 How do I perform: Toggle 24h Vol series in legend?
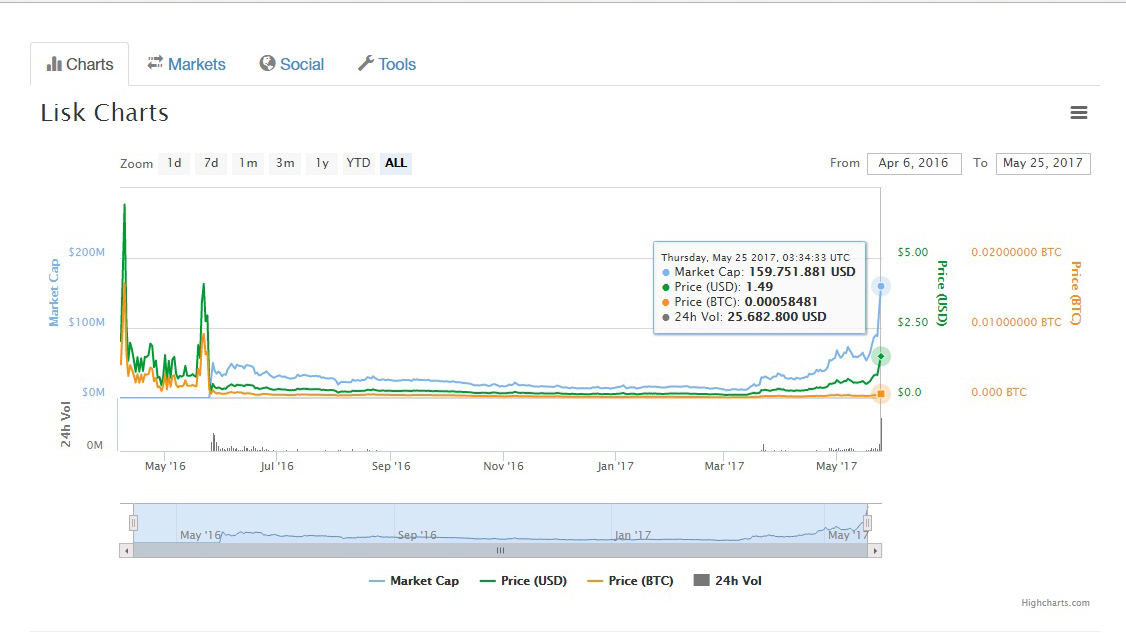tap(738, 581)
